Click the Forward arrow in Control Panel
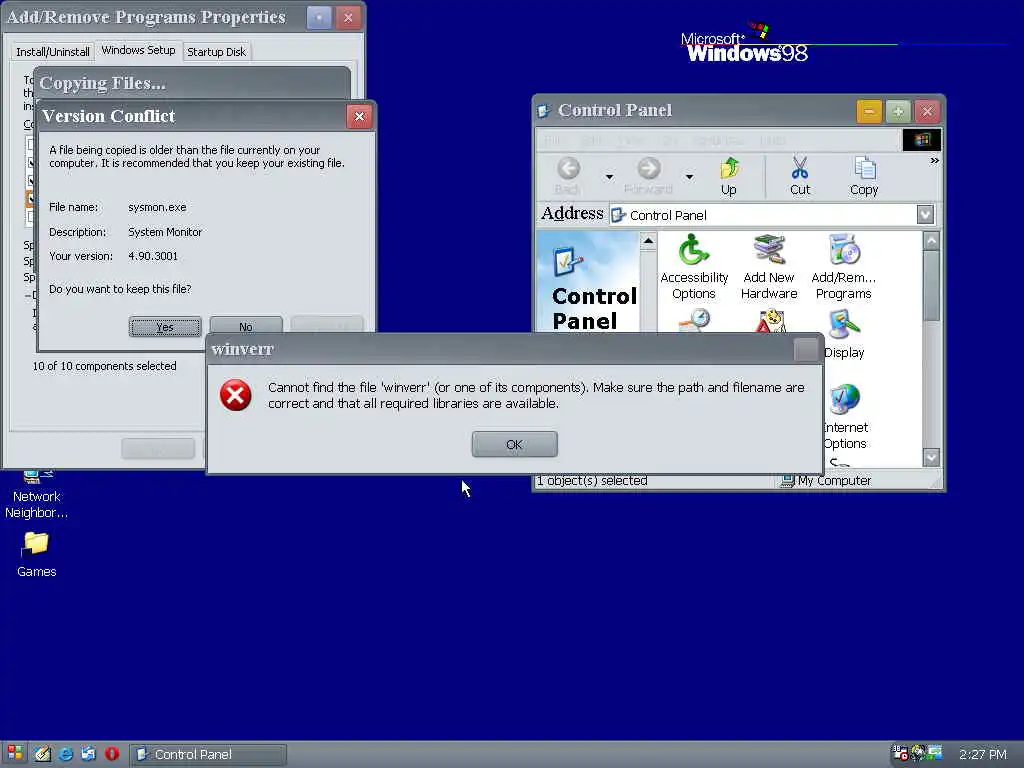Screen dimensions: 1024x768 (x=648, y=176)
